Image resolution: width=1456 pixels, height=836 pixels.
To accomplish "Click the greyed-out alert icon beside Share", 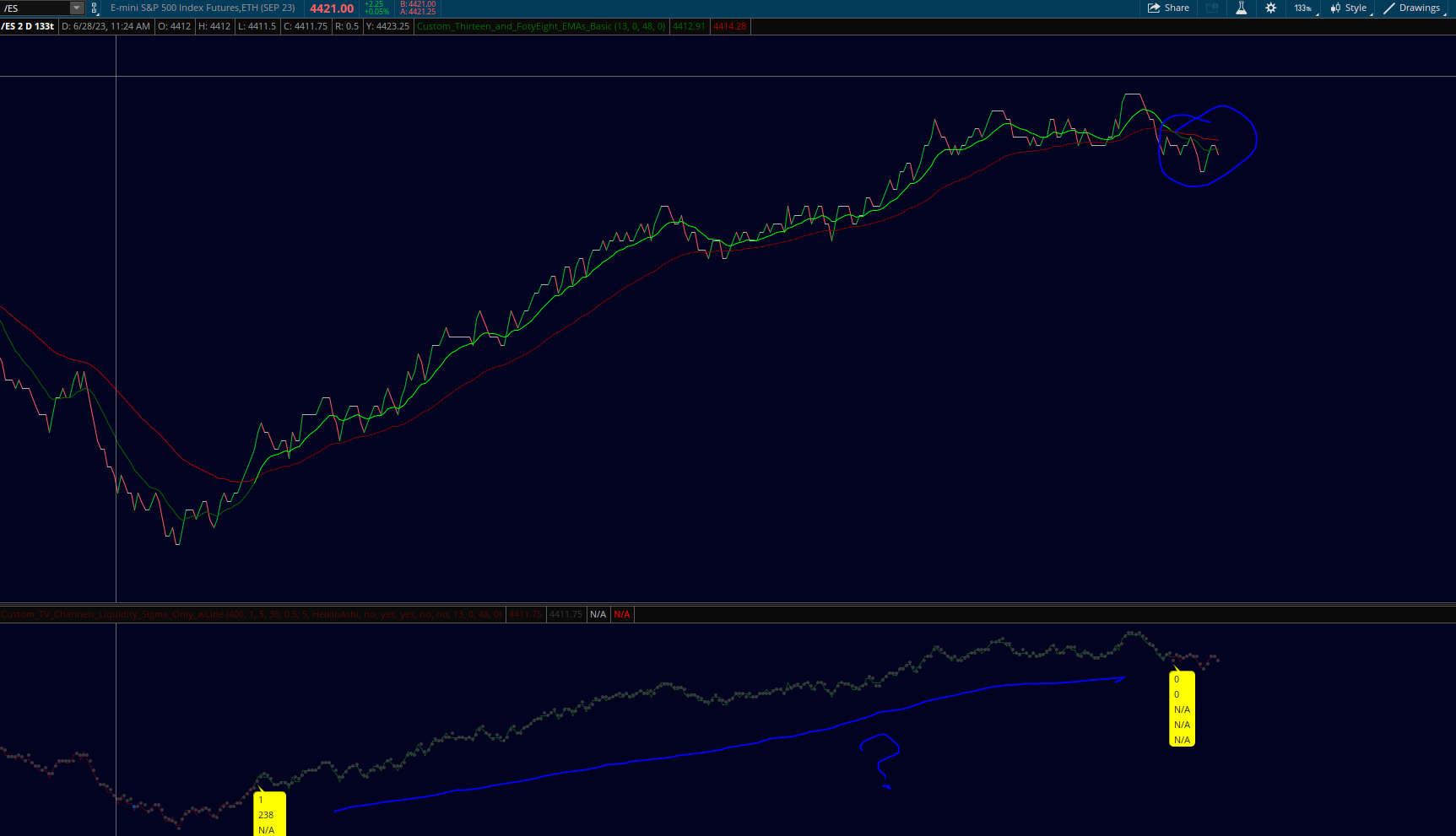I will click(x=1212, y=8).
